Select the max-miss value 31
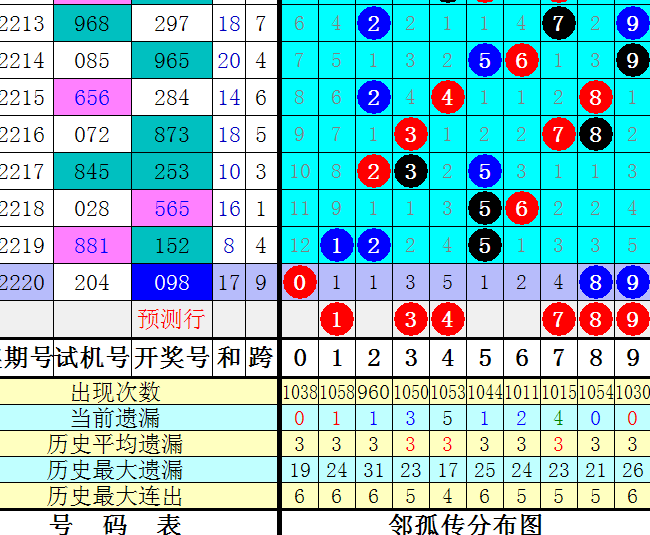This screenshot has width=650, height=535. [x=374, y=470]
